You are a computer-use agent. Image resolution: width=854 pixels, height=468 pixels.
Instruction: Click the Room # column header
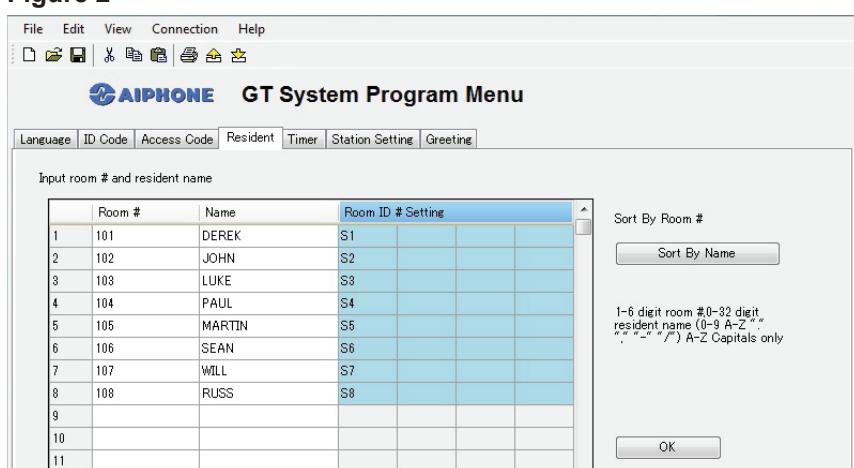click(x=146, y=212)
